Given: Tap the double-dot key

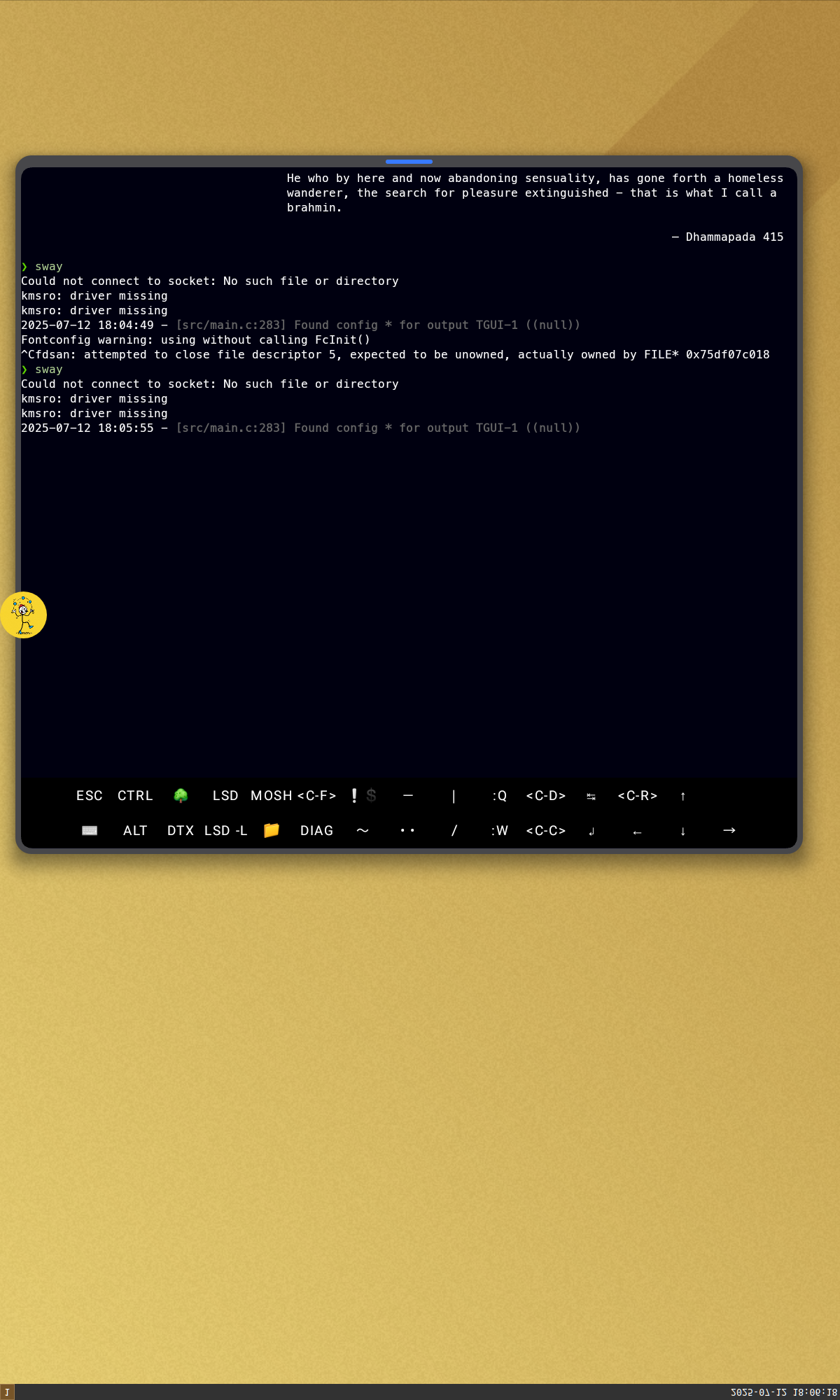Looking at the screenshot, I should 407,831.
